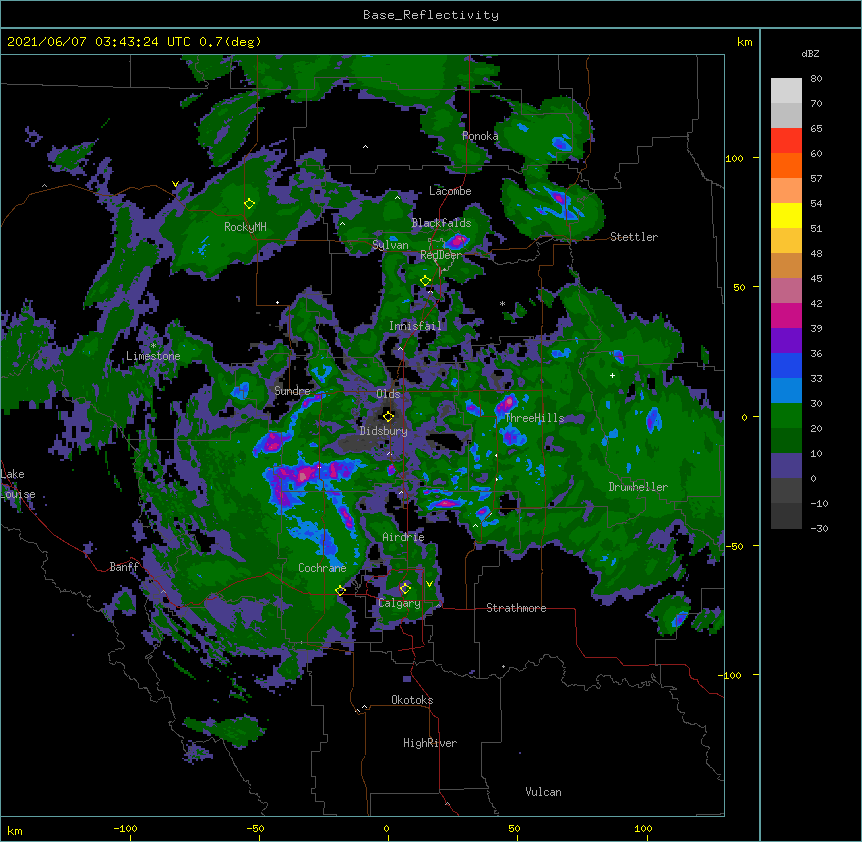Click the Lacombe city label
Viewport: 862px width, 842px height.
click(x=450, y=191)
